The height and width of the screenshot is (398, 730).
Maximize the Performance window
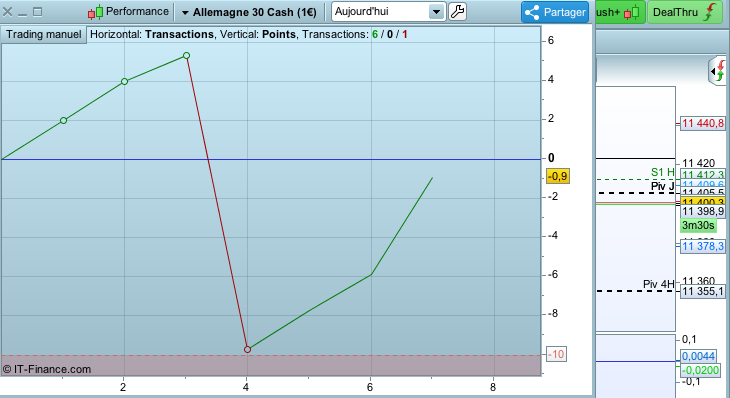(x=38, y=12)
